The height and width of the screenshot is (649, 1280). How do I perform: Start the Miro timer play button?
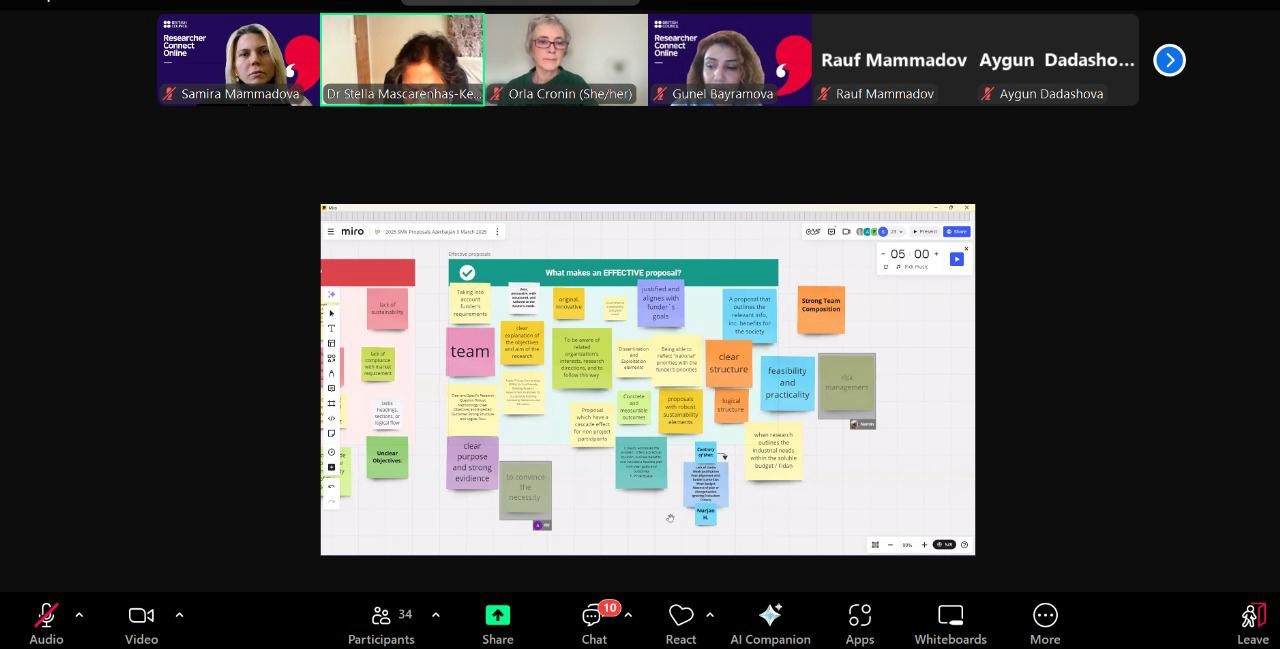click(x=956, y=259)
